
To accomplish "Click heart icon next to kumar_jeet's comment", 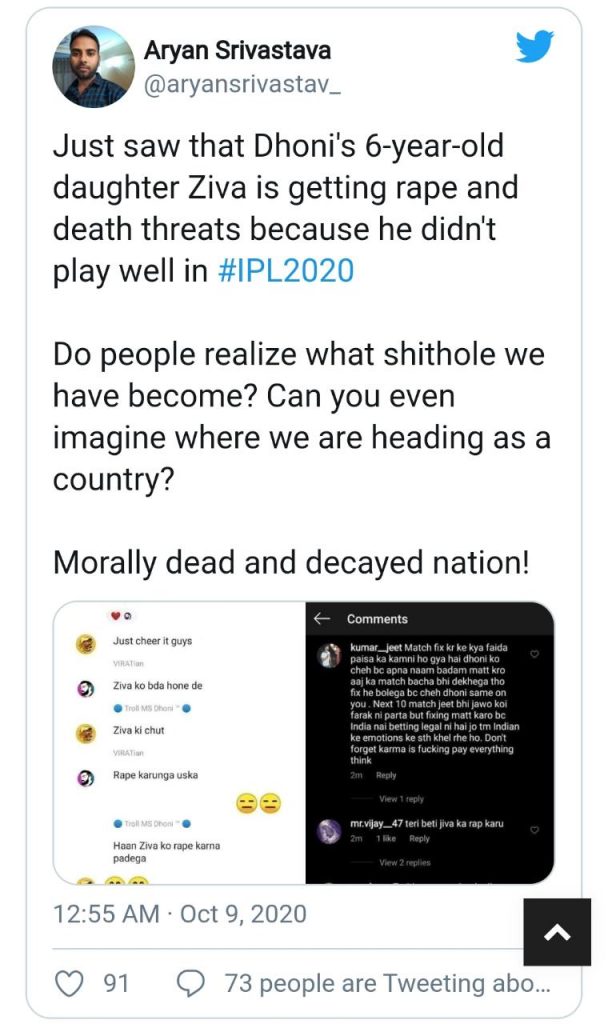I will click(x=534, y=654).
